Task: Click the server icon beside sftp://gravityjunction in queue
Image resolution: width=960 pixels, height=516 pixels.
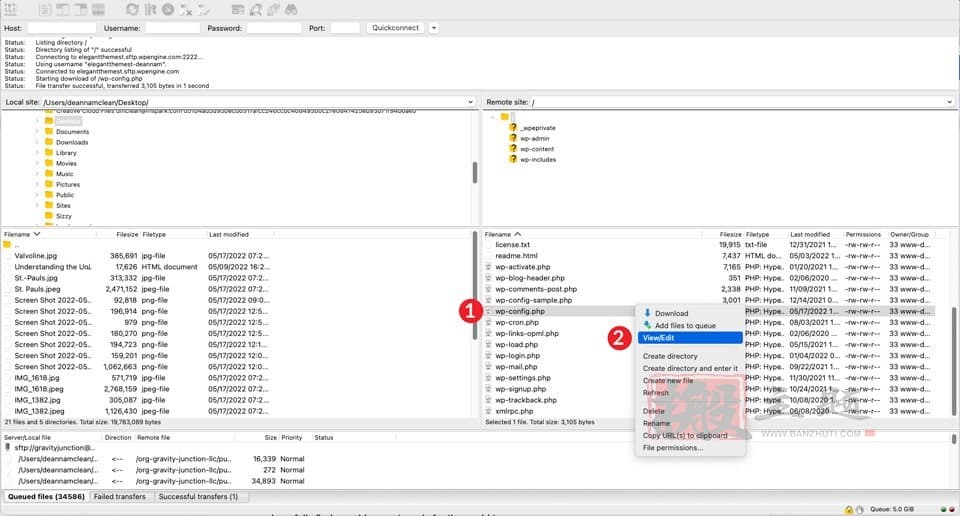Action: point(7,447)
